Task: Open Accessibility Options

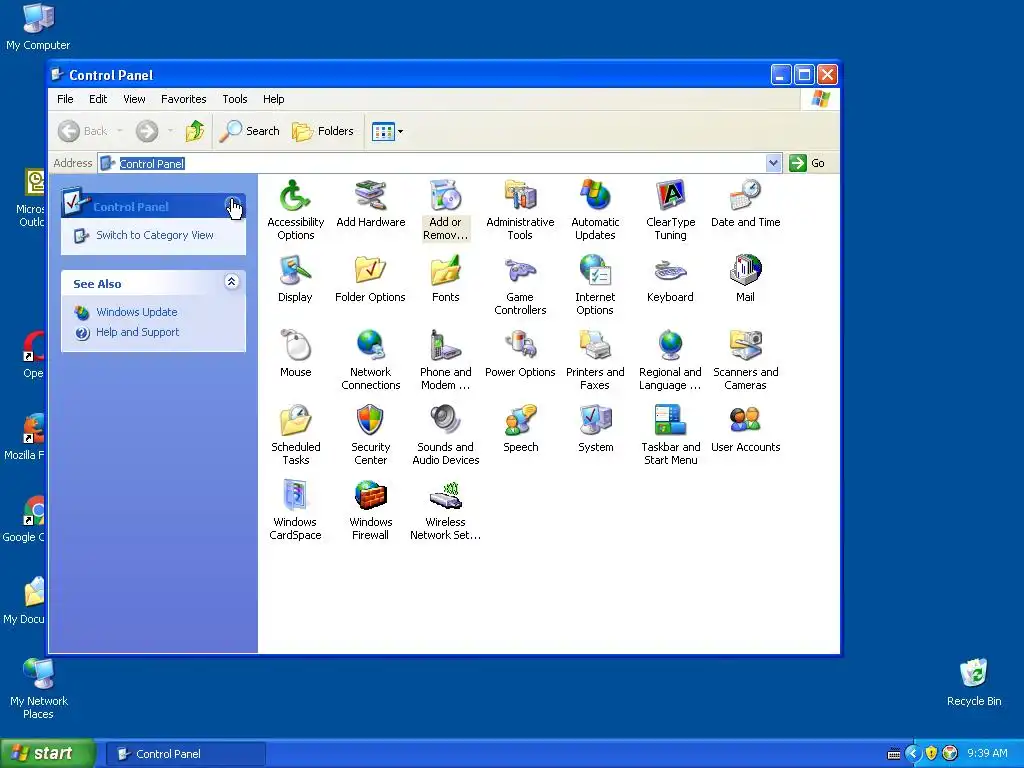Action: 295,210
